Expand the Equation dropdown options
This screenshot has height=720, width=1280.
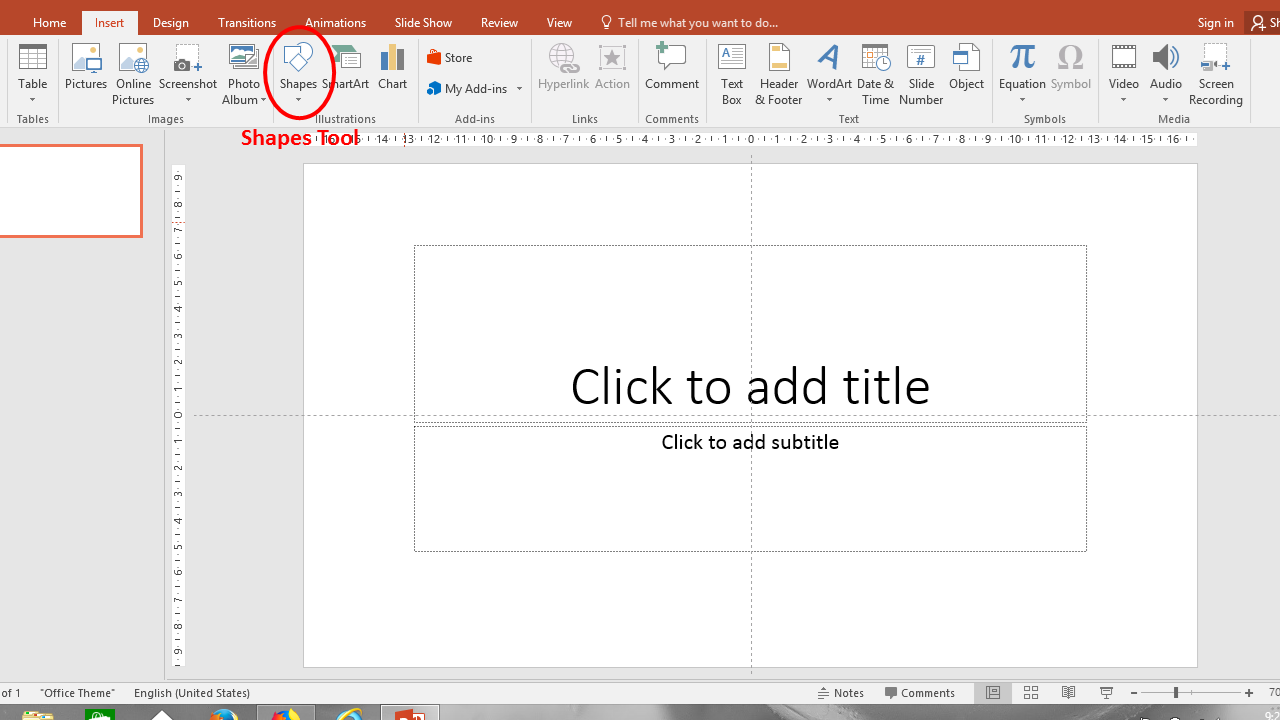[x=1022, y=99]
